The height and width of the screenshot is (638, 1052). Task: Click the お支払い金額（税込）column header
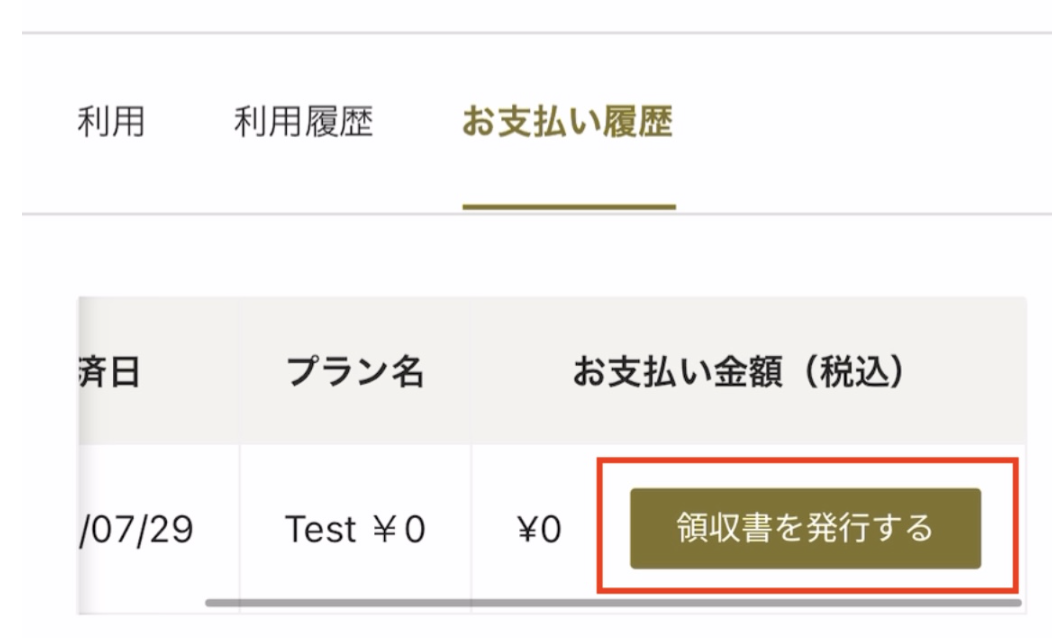click(738, 373)
